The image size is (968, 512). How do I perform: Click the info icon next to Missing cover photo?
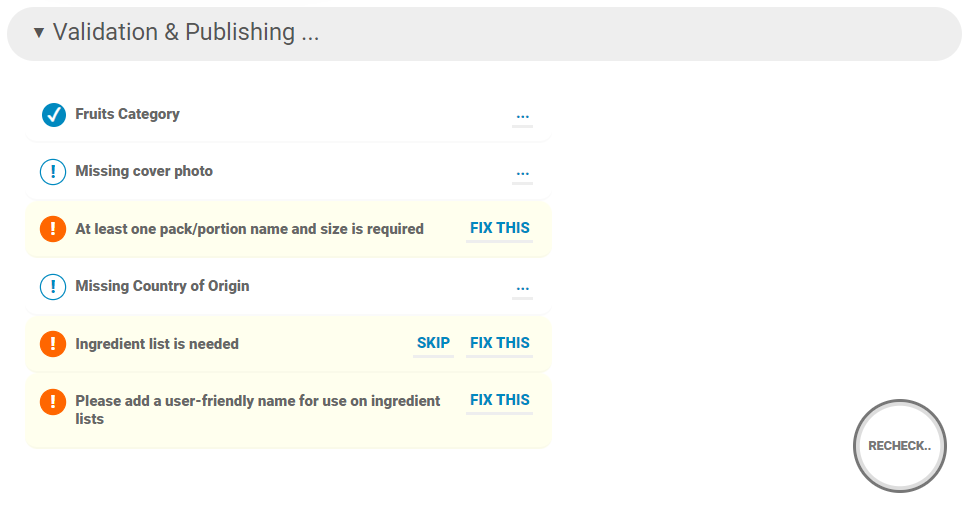point(53,172)
